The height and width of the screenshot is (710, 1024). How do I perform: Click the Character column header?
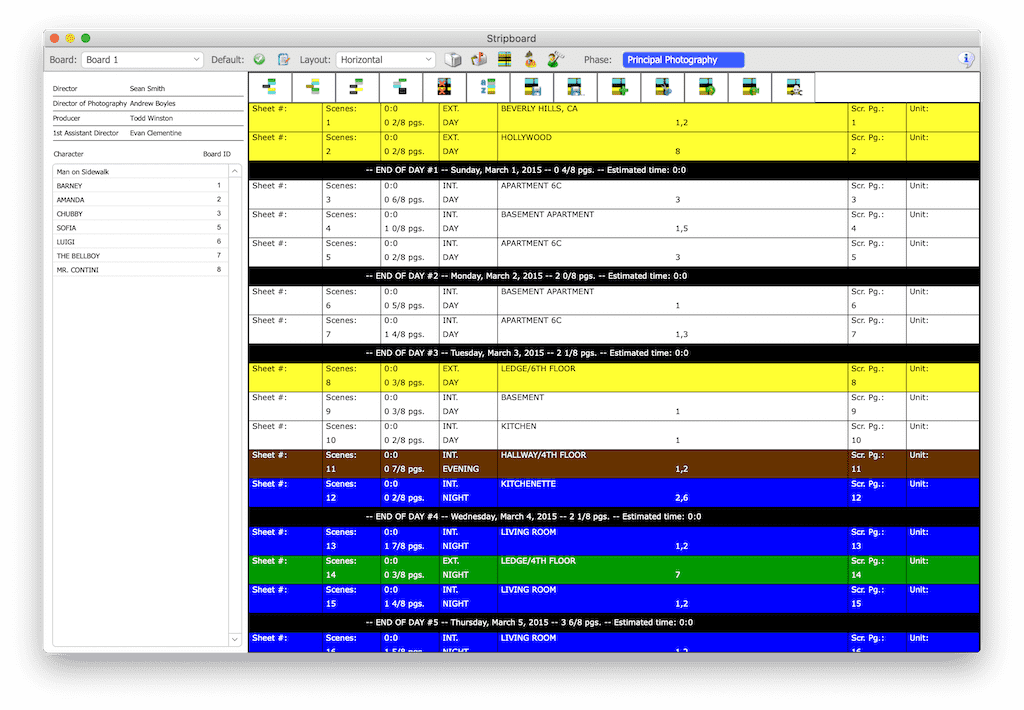(x=69, y=154)
